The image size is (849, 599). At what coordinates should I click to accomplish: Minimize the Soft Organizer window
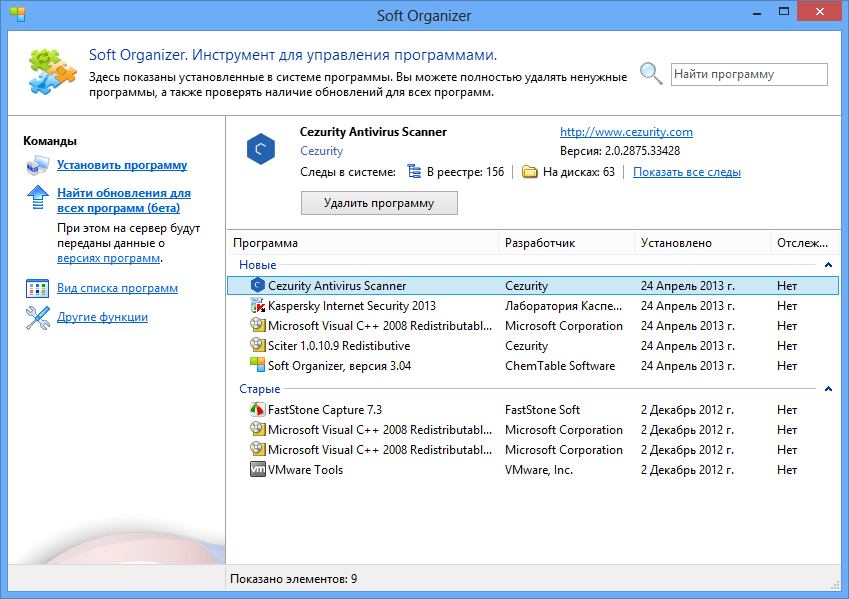(757, 12)
